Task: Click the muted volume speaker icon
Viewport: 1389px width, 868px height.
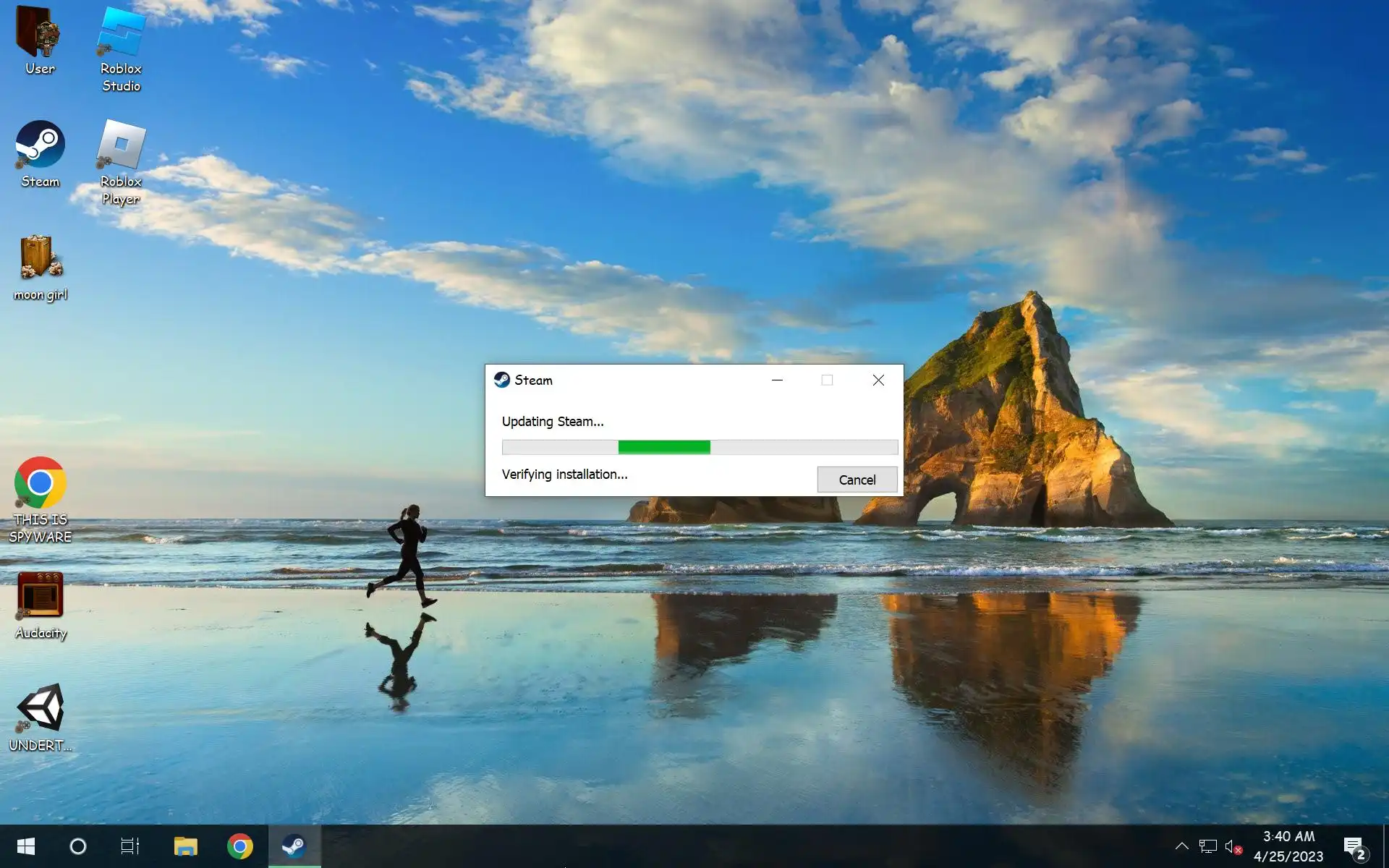Action: [x=1232, y=846]
